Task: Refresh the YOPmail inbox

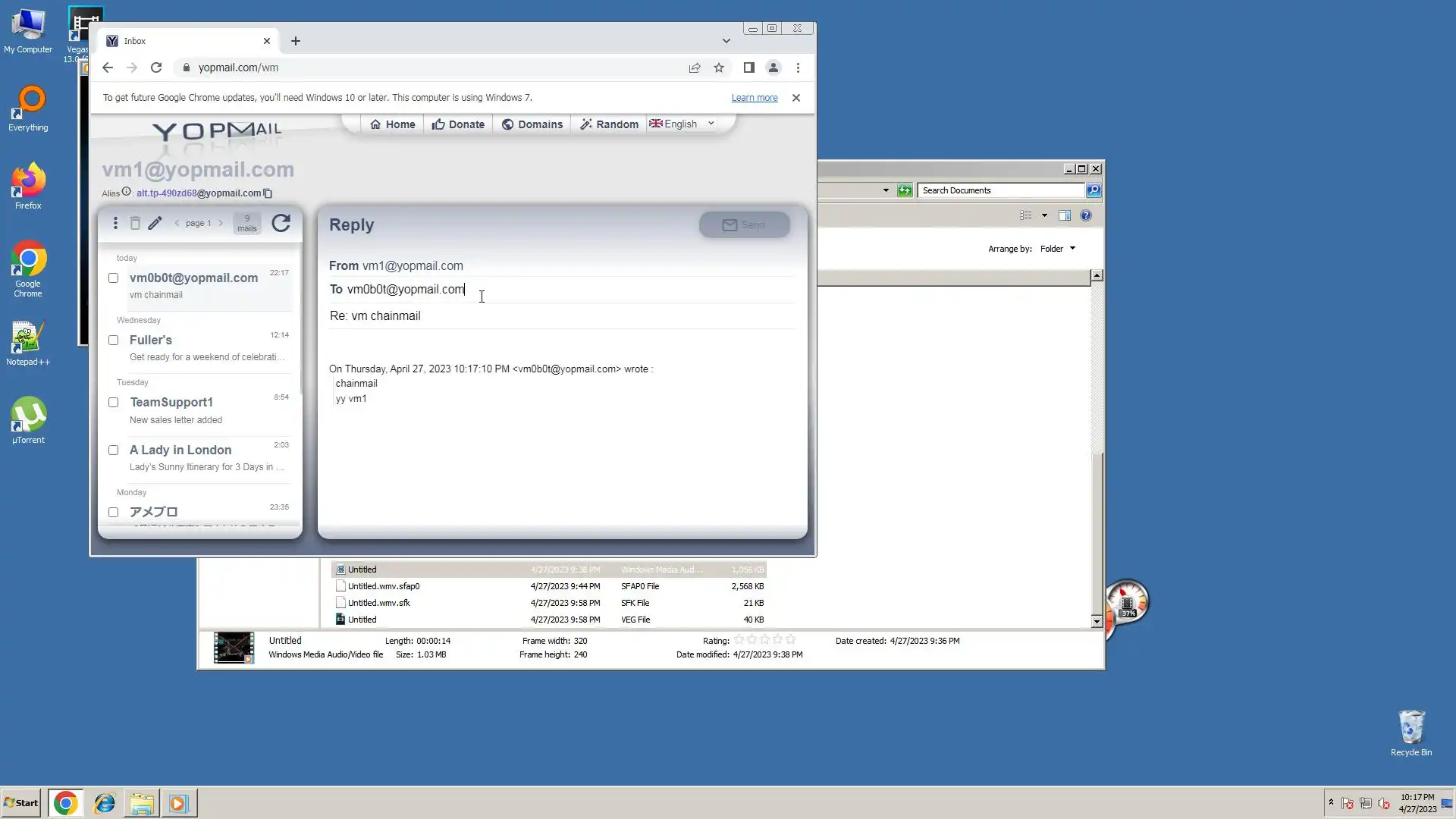Action: pos(281,223)
